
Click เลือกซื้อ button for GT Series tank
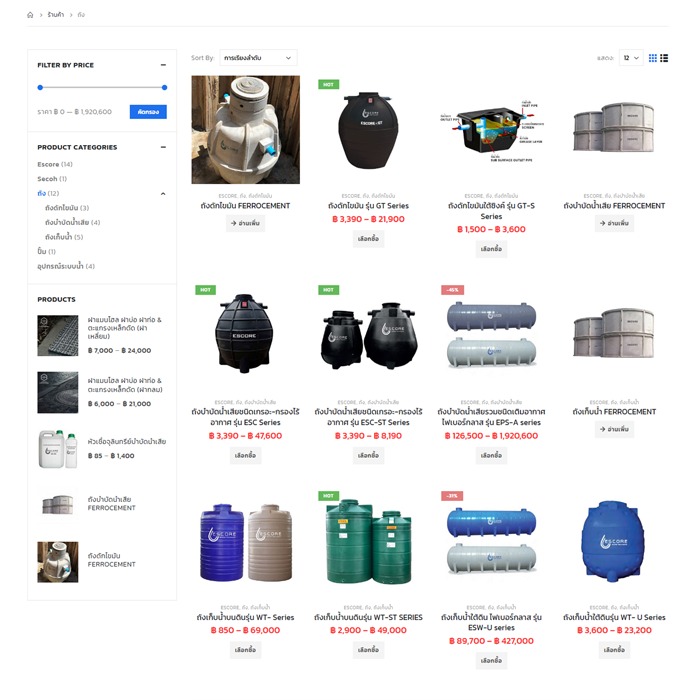point(368,239)
